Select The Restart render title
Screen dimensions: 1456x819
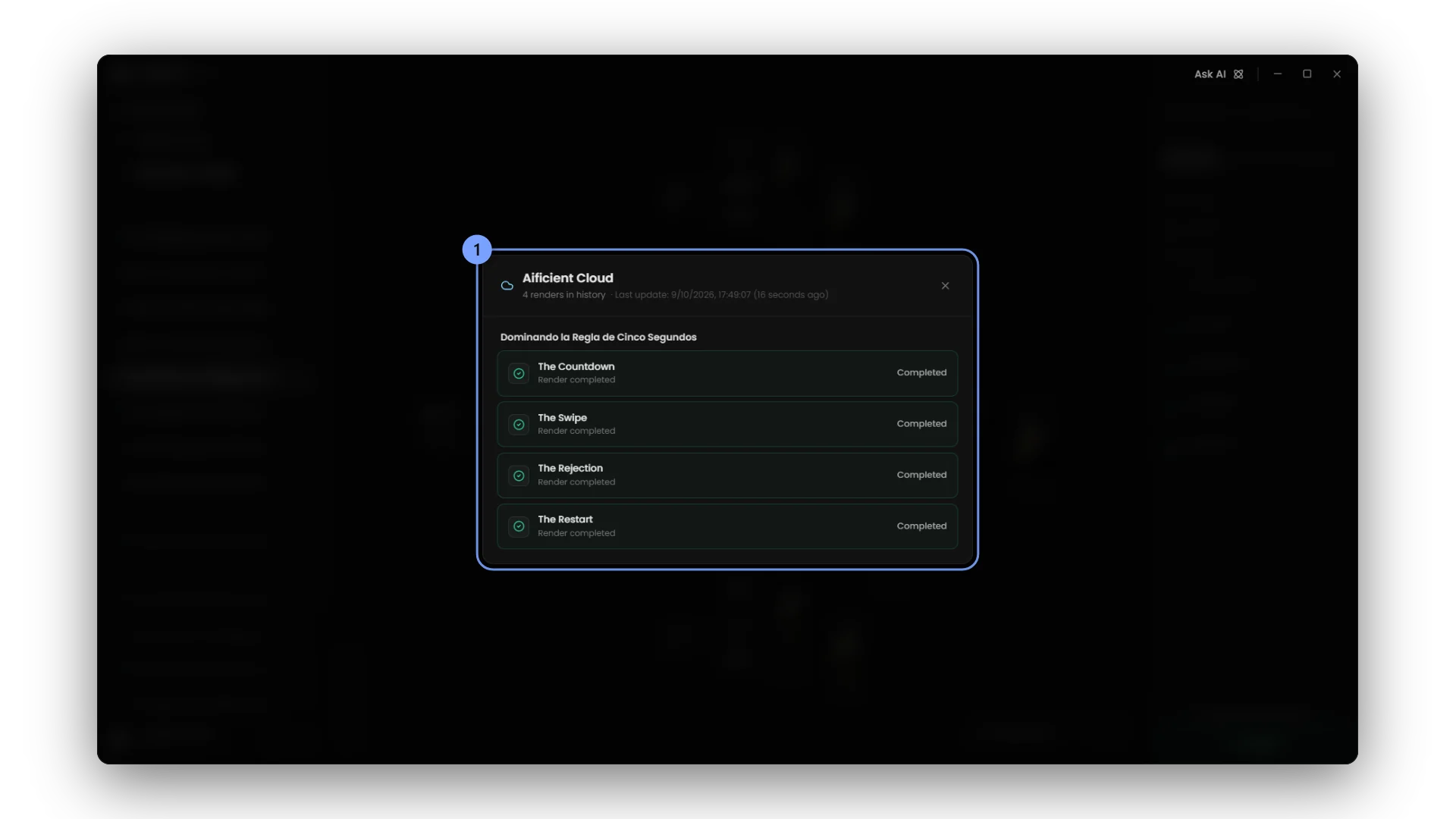pos(565,519)
